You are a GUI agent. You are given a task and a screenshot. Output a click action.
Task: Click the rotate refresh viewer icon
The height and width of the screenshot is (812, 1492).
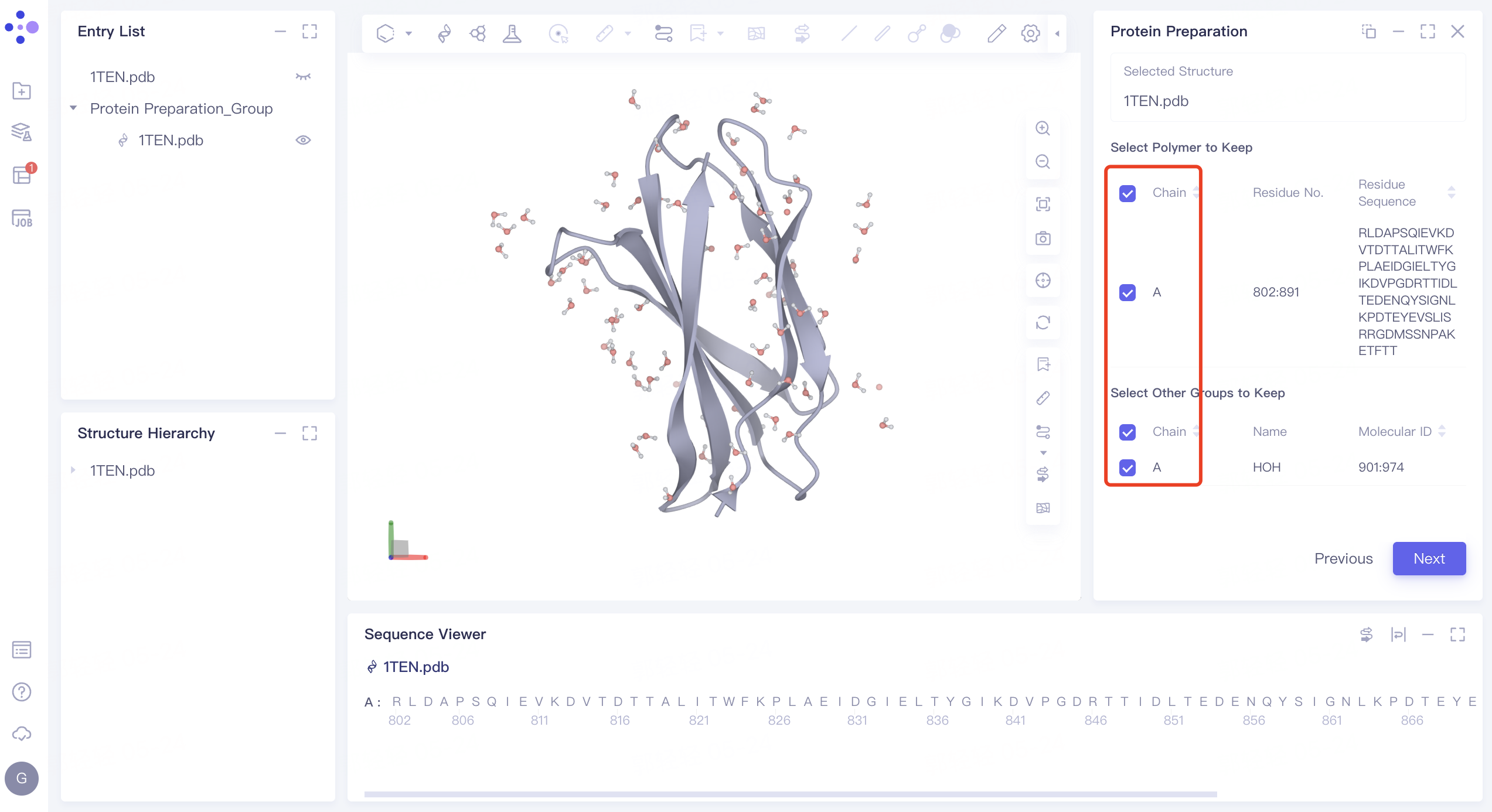pyautogui.click(x=1043, y=323)
